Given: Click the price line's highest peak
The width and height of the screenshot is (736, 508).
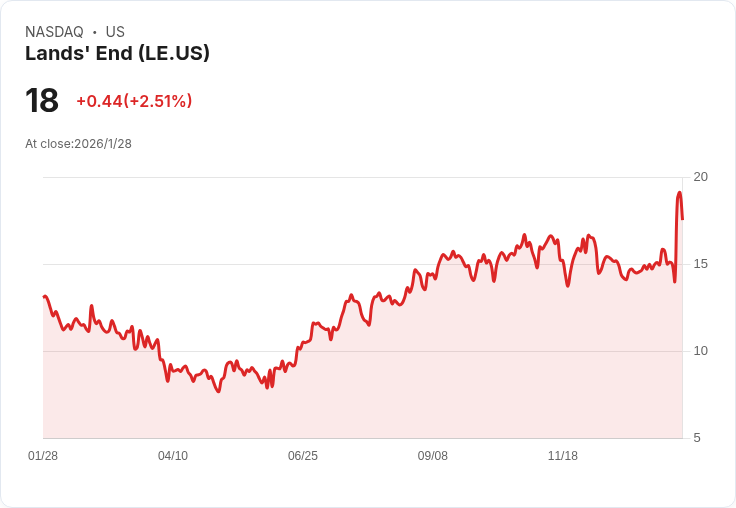Looking at the screenshot, I should pos(679,193).
